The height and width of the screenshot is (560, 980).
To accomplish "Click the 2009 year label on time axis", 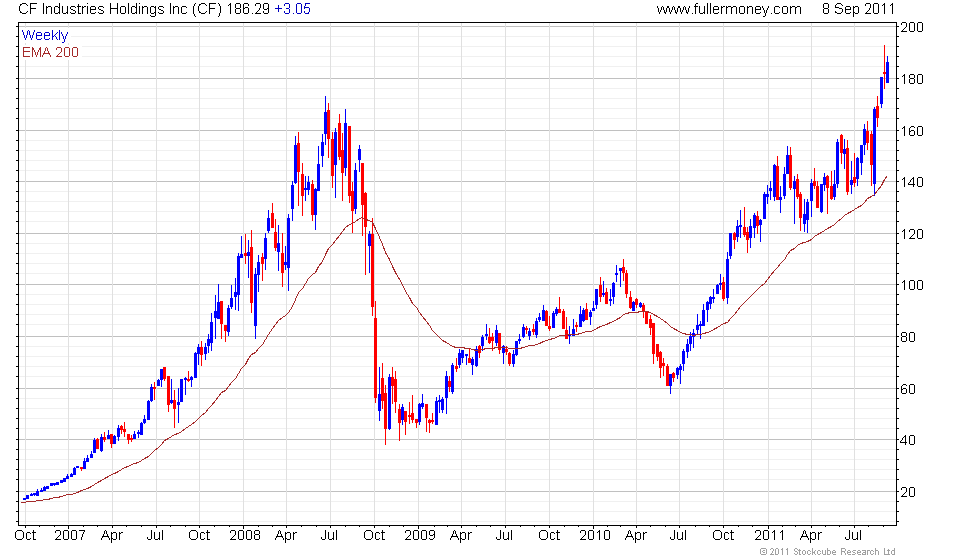I will pyautogui.click(x=419, y=536).
